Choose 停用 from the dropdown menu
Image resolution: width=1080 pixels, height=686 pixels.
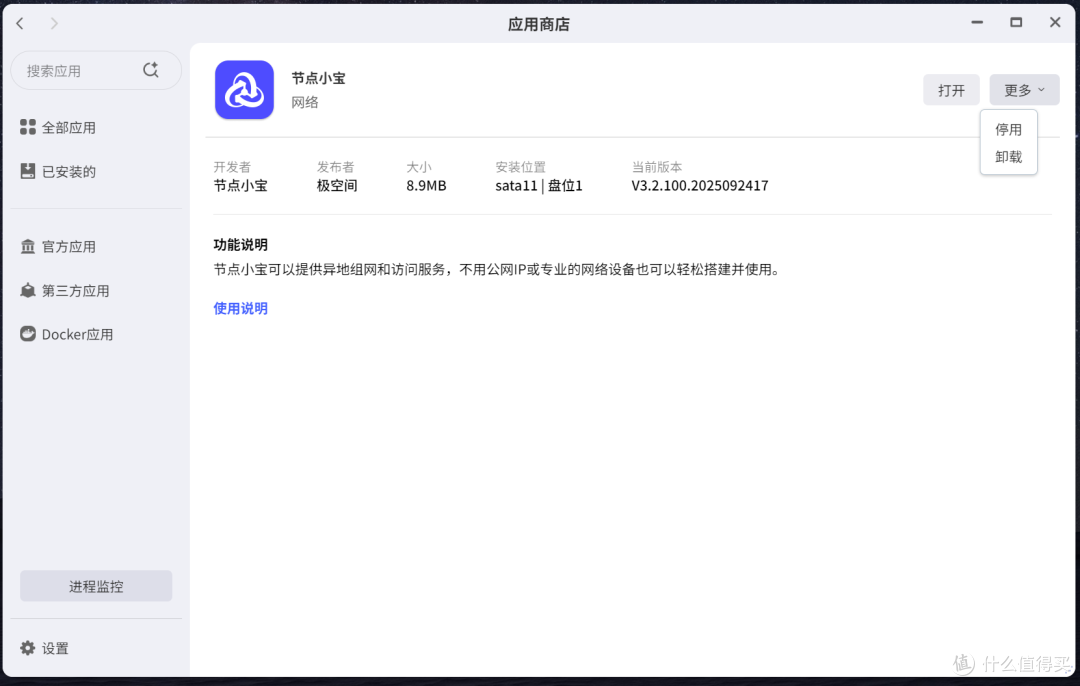[1008, 129]
